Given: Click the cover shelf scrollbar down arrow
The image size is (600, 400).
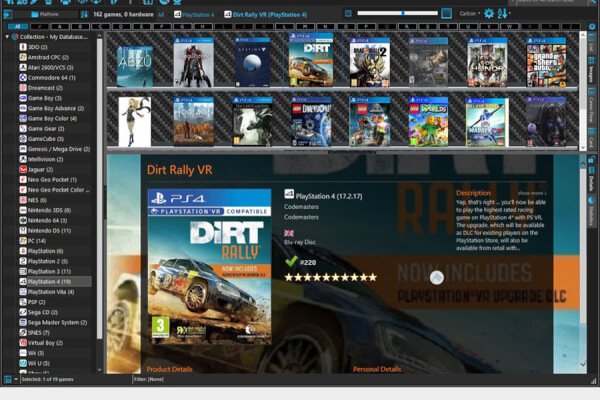Looking at the screenshot, I should pyautogui.click(x=582, y=147).
